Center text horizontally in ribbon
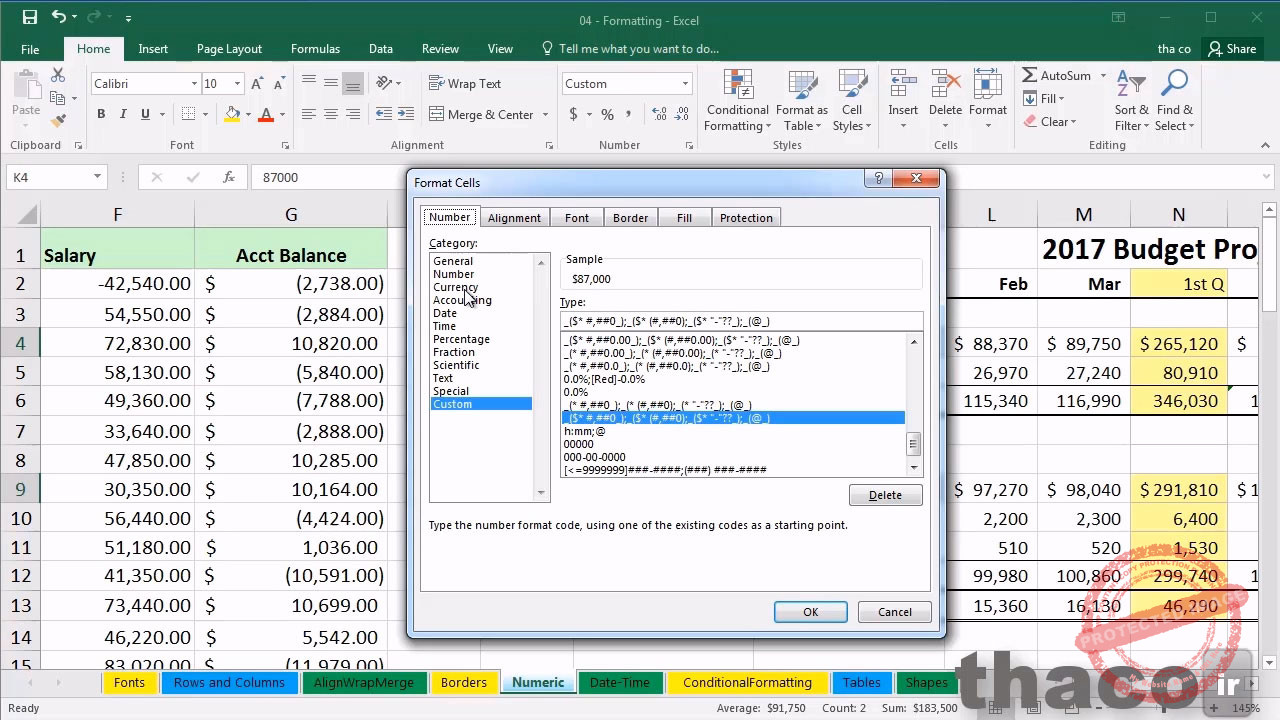 point(331,115)
